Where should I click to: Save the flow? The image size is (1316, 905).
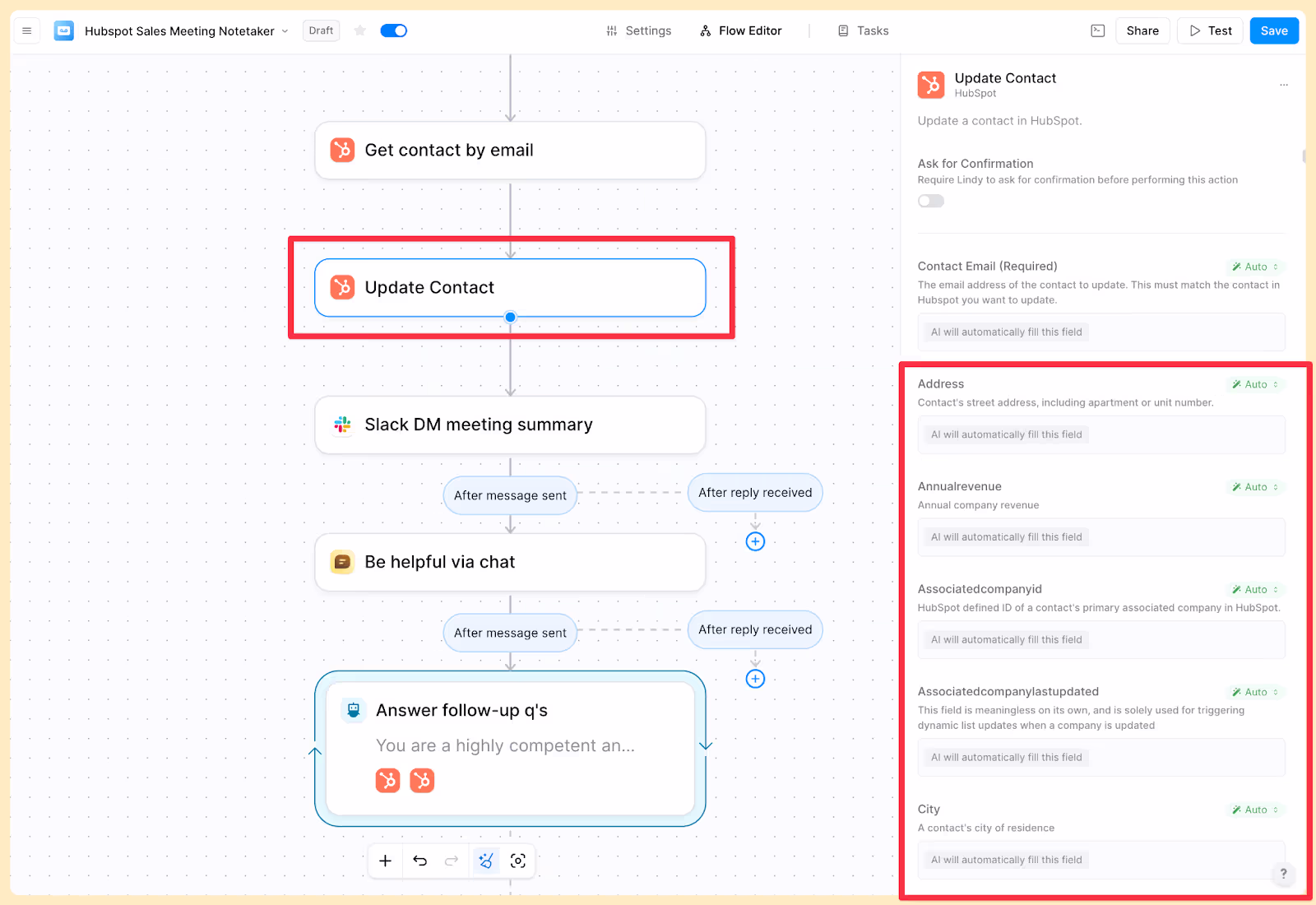click(x=1274, y=30)
